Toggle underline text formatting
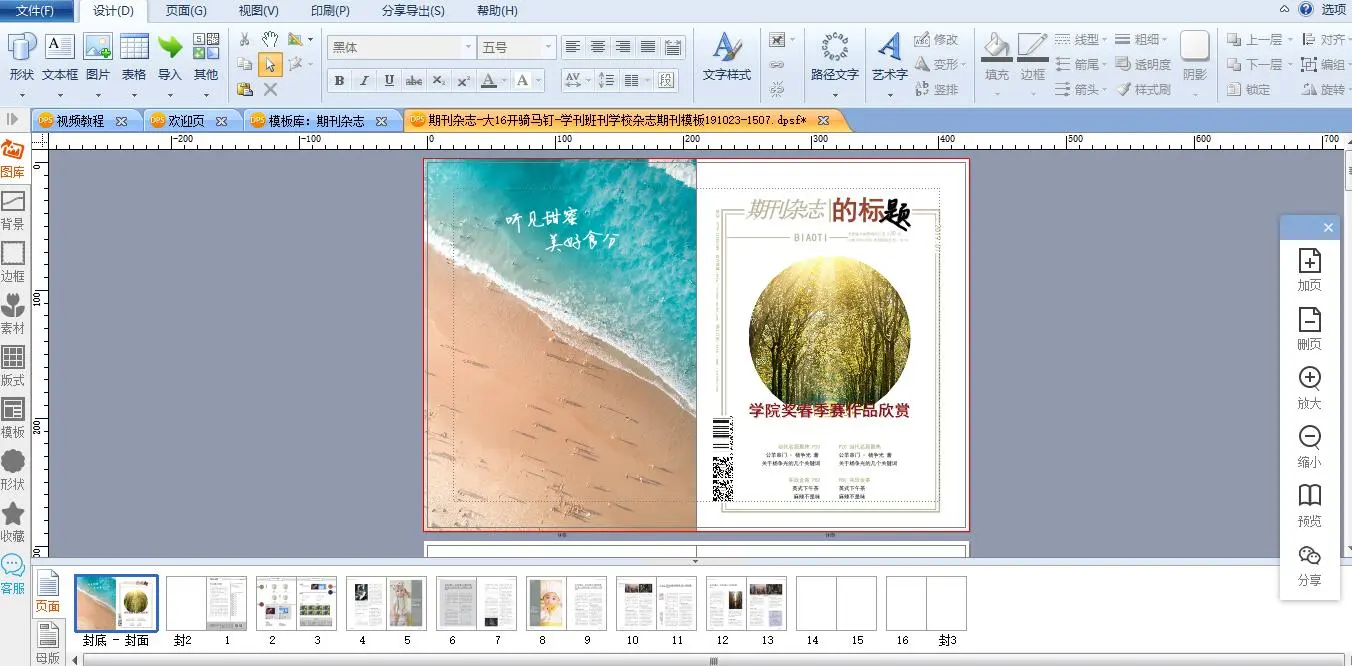This screenshot has height=666, width=1352. [x=389, y=81]
